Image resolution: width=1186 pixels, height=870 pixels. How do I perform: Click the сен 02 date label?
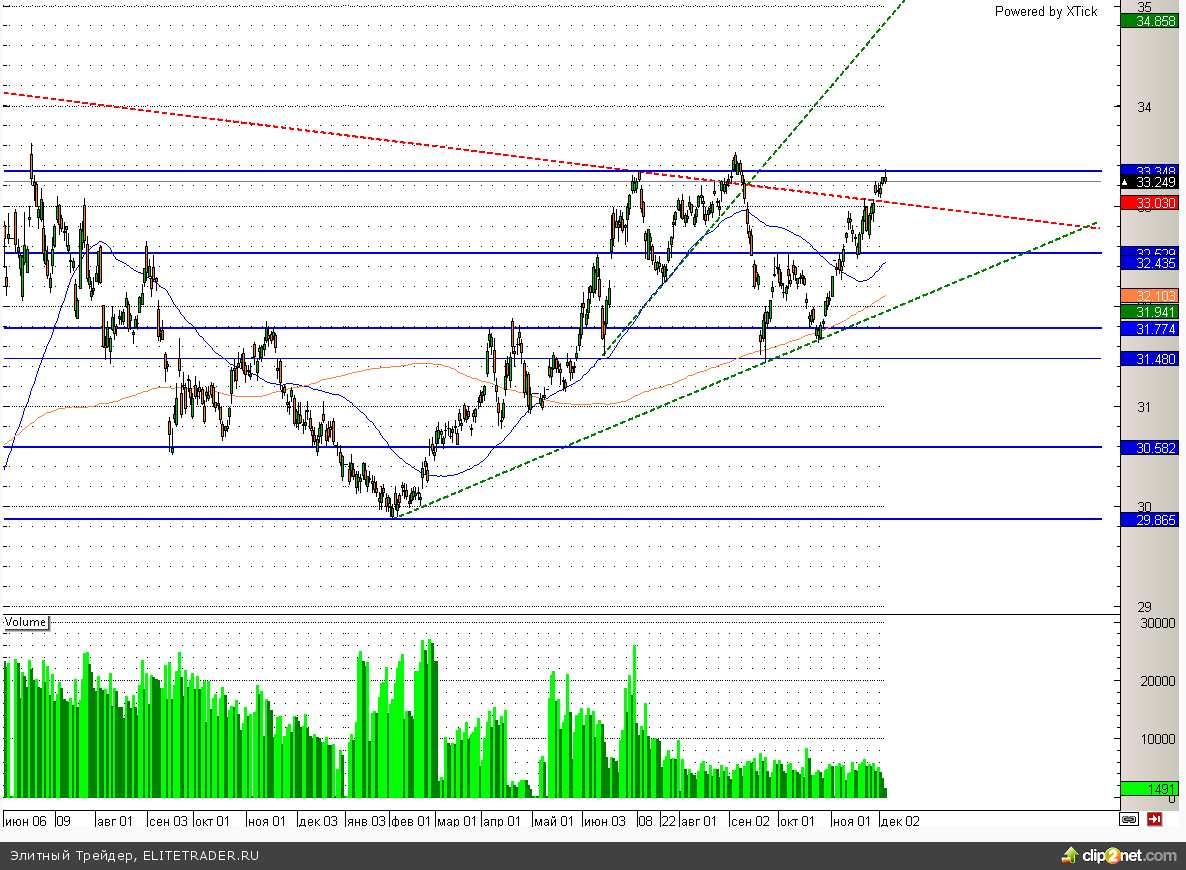point(750,821)
